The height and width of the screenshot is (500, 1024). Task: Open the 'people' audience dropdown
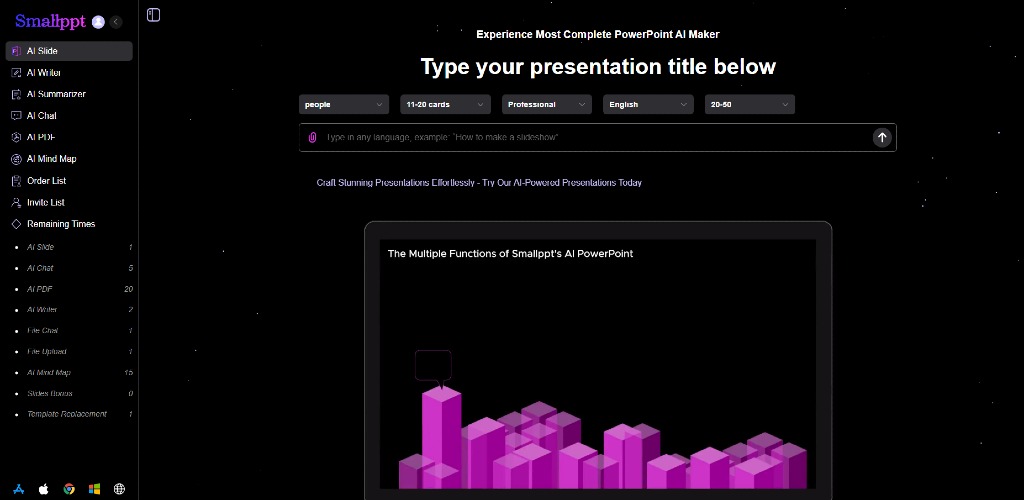click(x=344, y=104)
